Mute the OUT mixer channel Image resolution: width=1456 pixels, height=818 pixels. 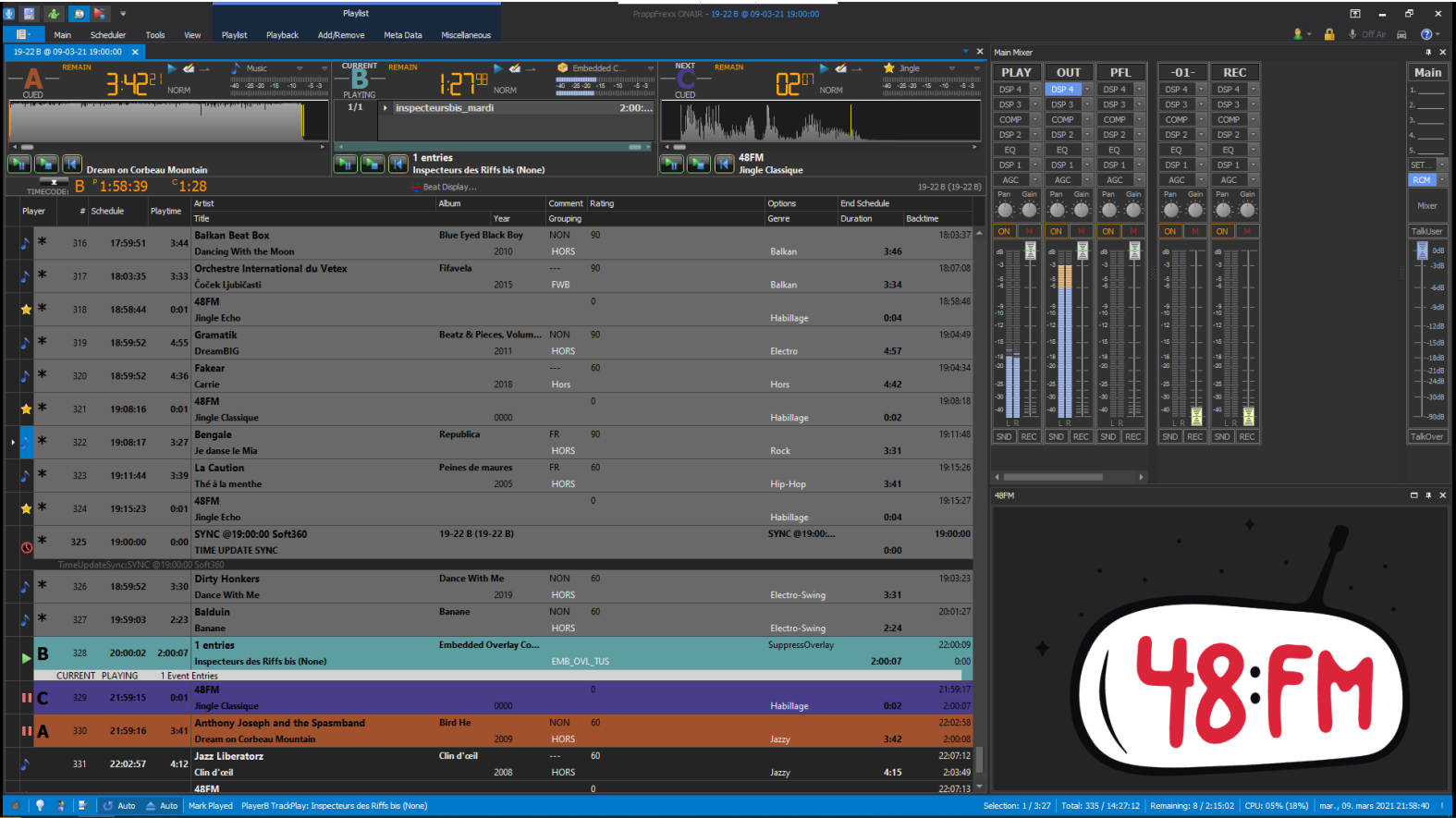pyautogui.click(x=1081, y=231)
